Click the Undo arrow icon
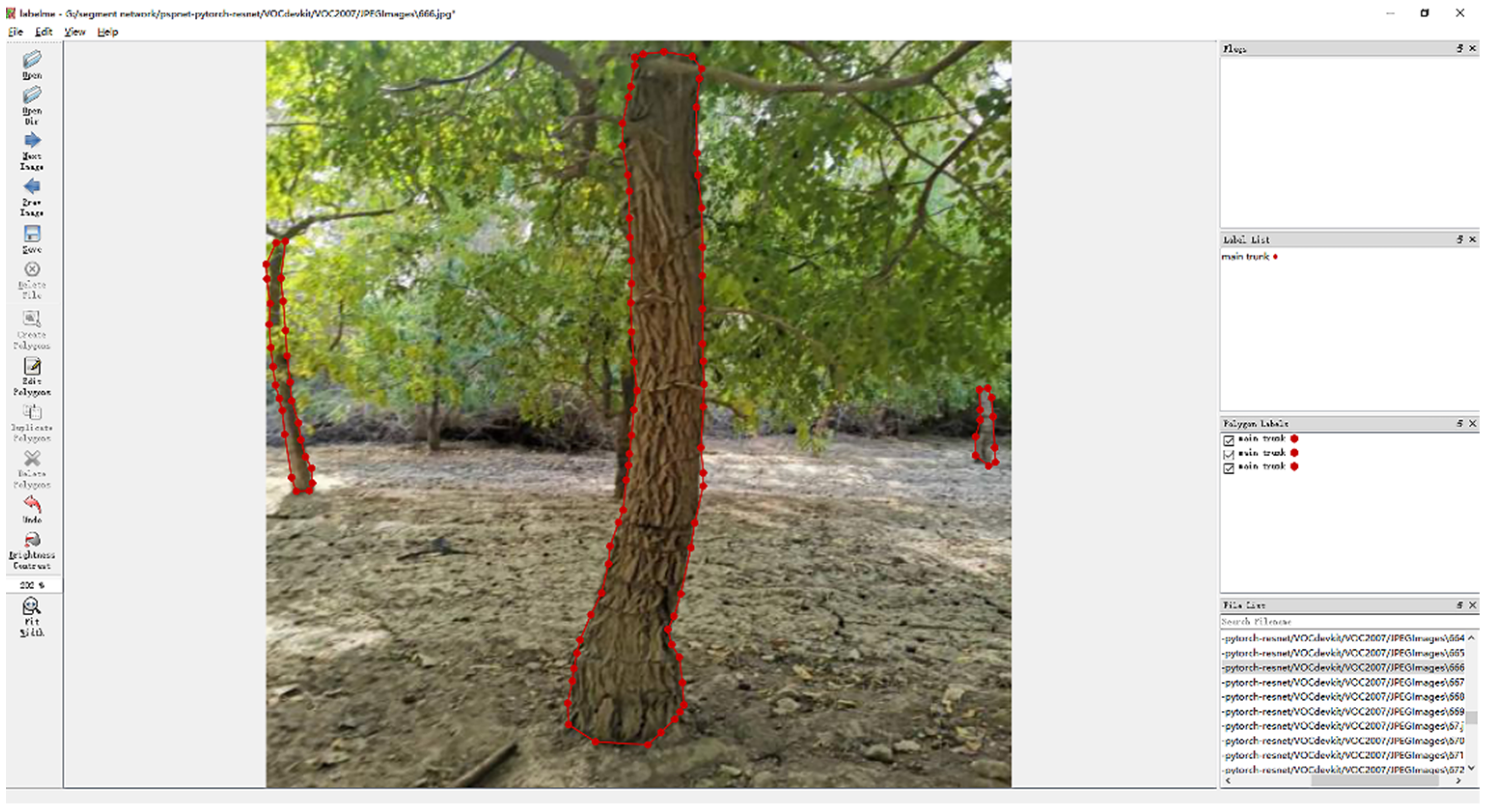Viewport: 1485px width, 812px height. (x=32, y=505)
